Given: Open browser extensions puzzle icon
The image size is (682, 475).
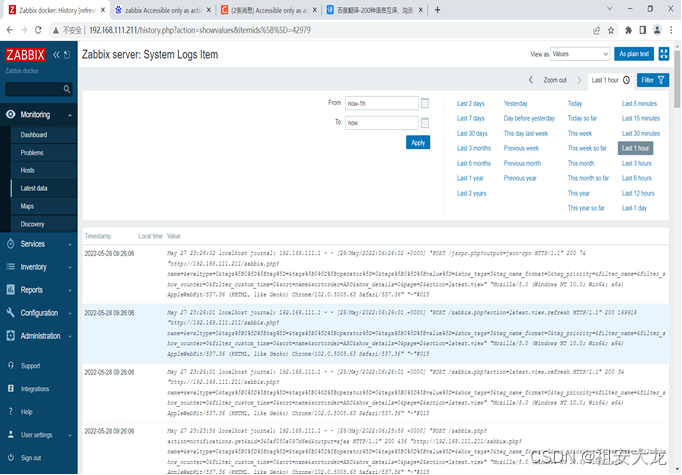Looking at the screenshot, I should click(x=628, y=30).
